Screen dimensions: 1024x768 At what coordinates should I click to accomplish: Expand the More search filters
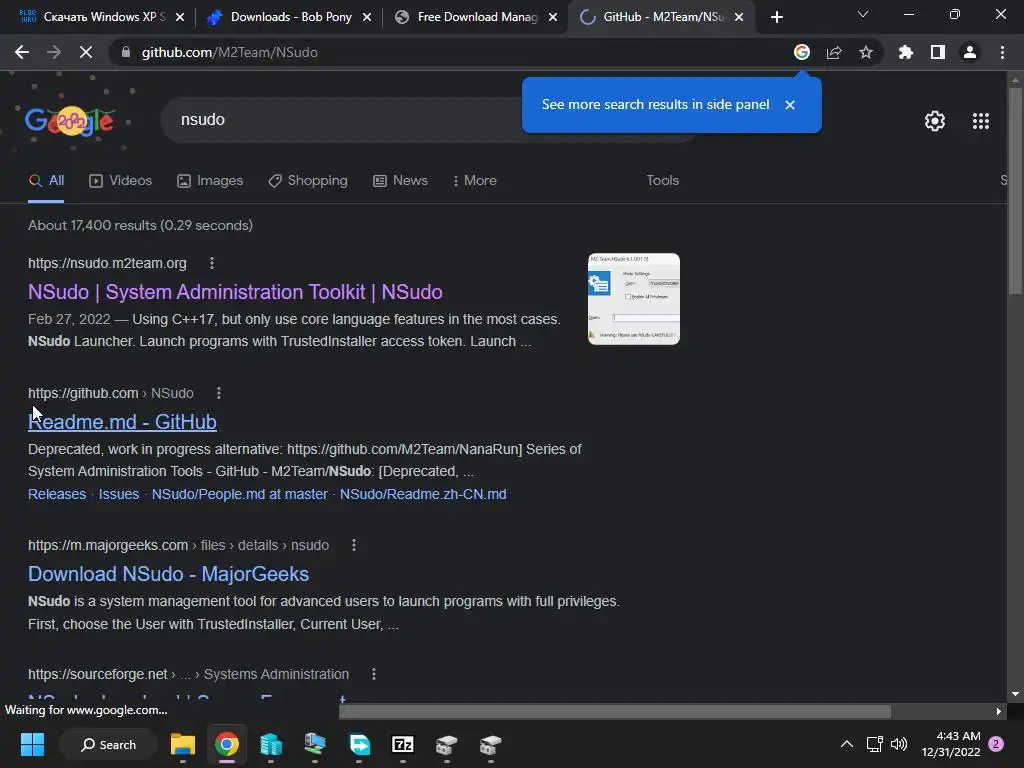pyautogui.click(x=475, y=181)
